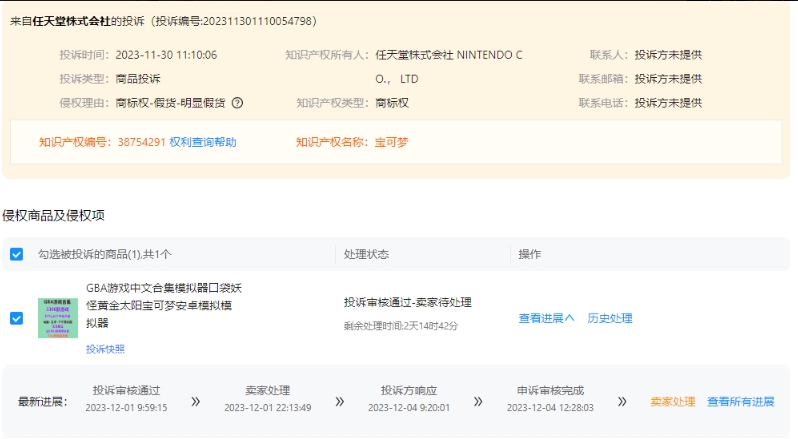This screenshot has height=439, width=798.
Task: Click the IP number 38754291
Action: [141, 142]
